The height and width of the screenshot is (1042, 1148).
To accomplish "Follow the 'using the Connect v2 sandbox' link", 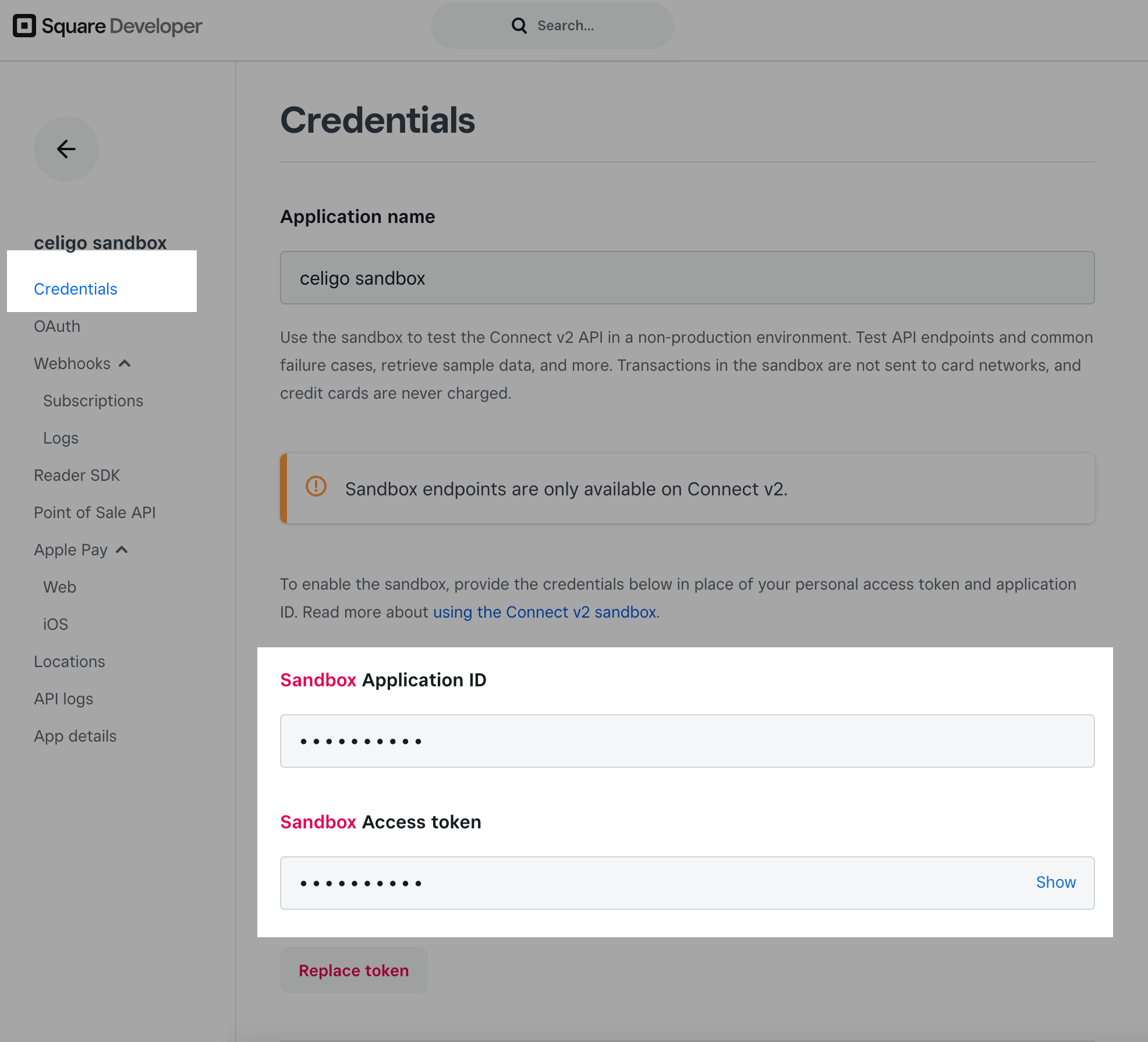I will coord(544,612).
